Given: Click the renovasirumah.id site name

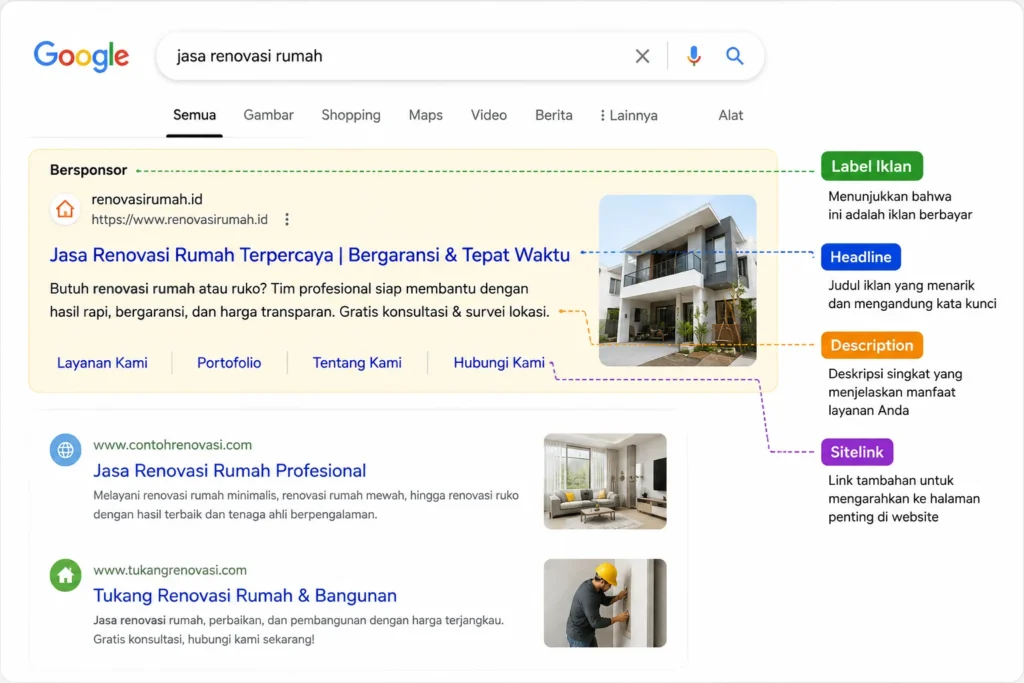Looking at the screenshot, I should pyautogui.click(x=147, y=199).
